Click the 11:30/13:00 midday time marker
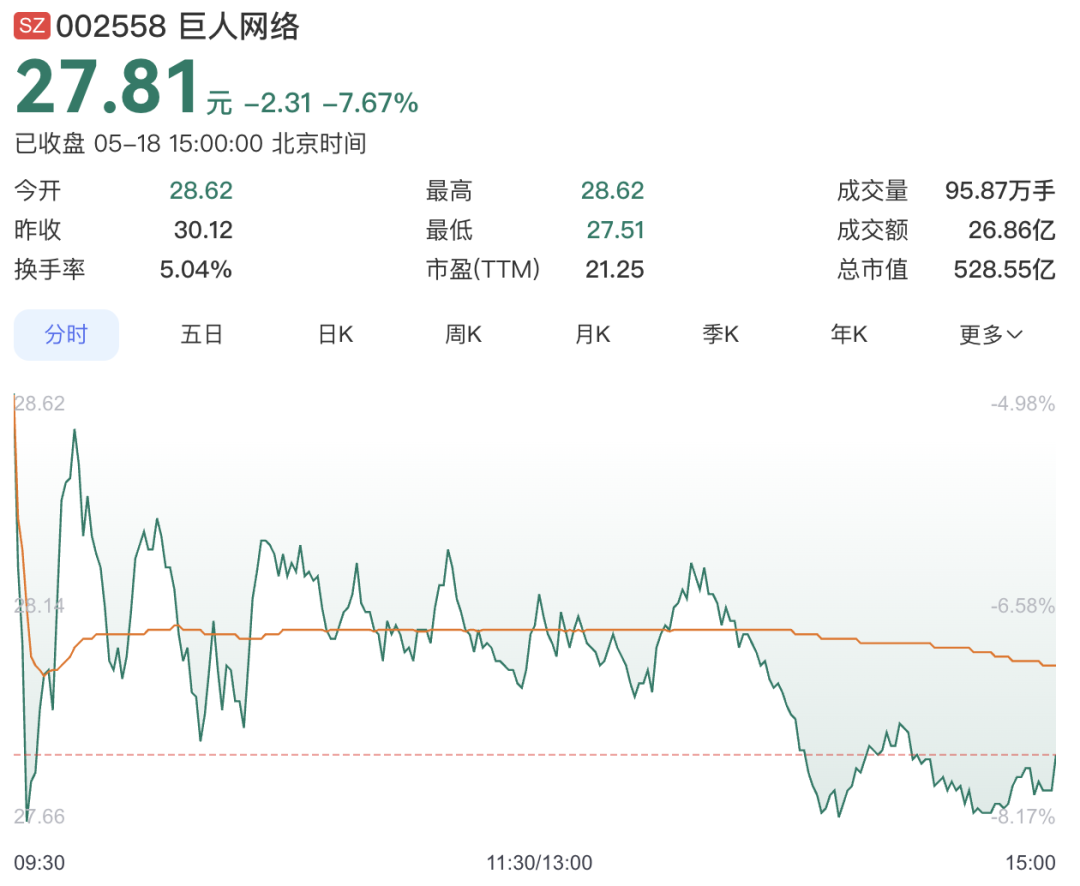 (539, 863)
